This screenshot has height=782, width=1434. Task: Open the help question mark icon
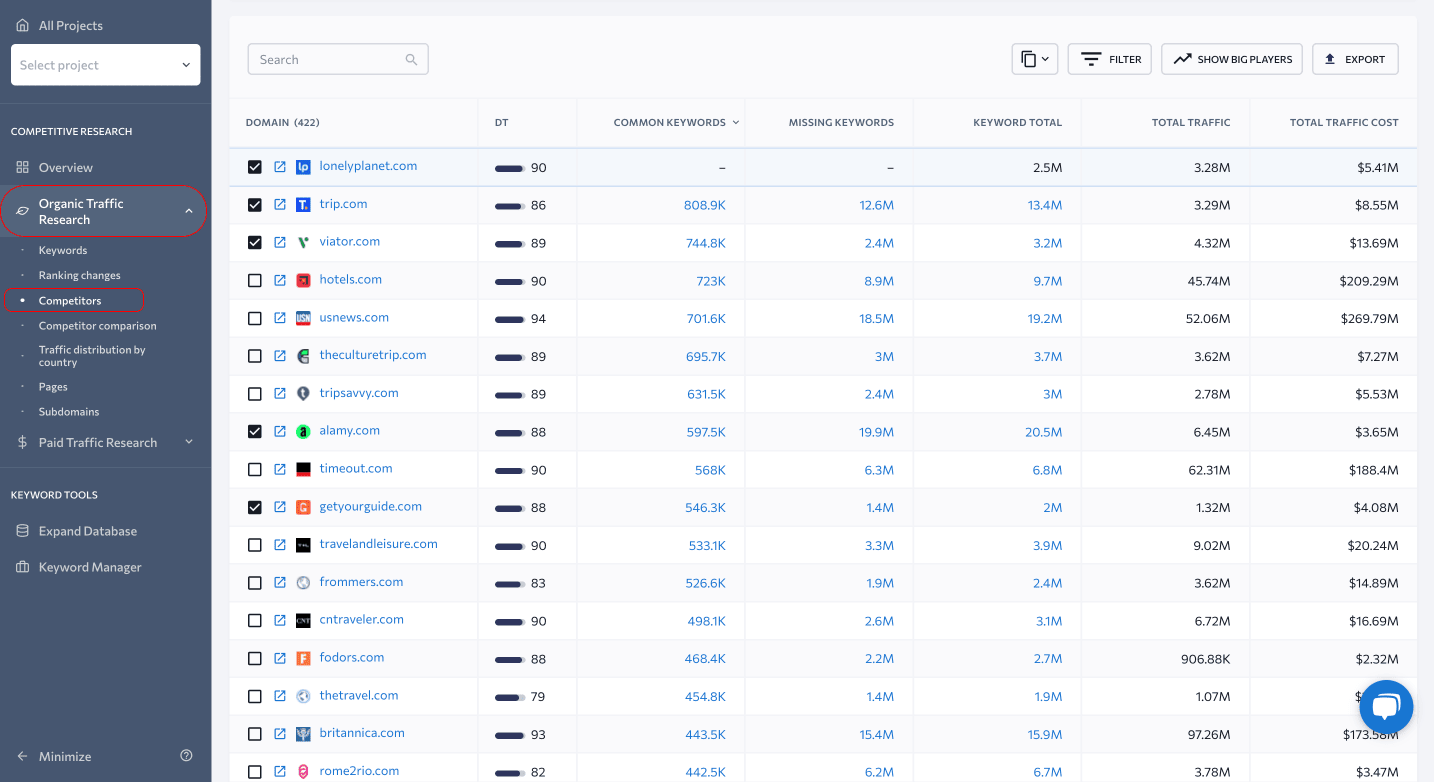coord(186,756)
